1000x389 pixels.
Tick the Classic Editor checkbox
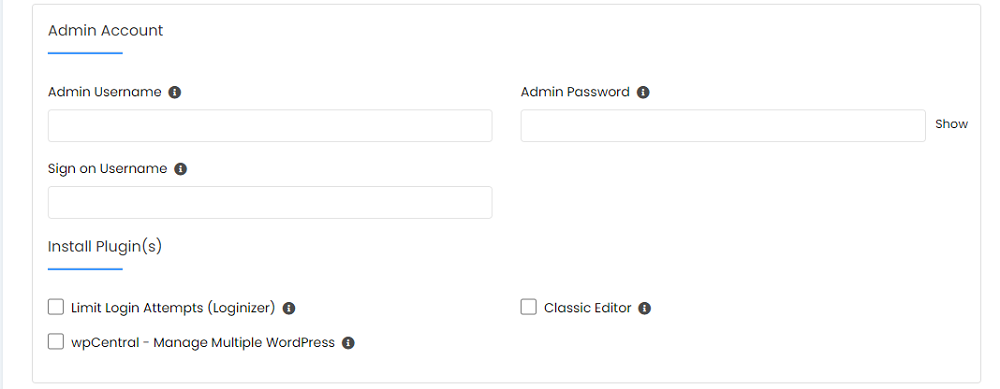pyautogui.click(x=529, y=307)
